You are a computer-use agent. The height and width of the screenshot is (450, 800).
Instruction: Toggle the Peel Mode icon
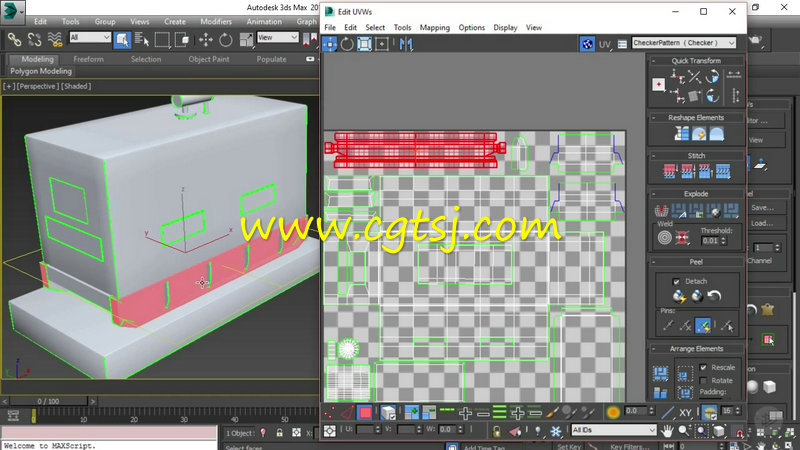pos(697,296)
